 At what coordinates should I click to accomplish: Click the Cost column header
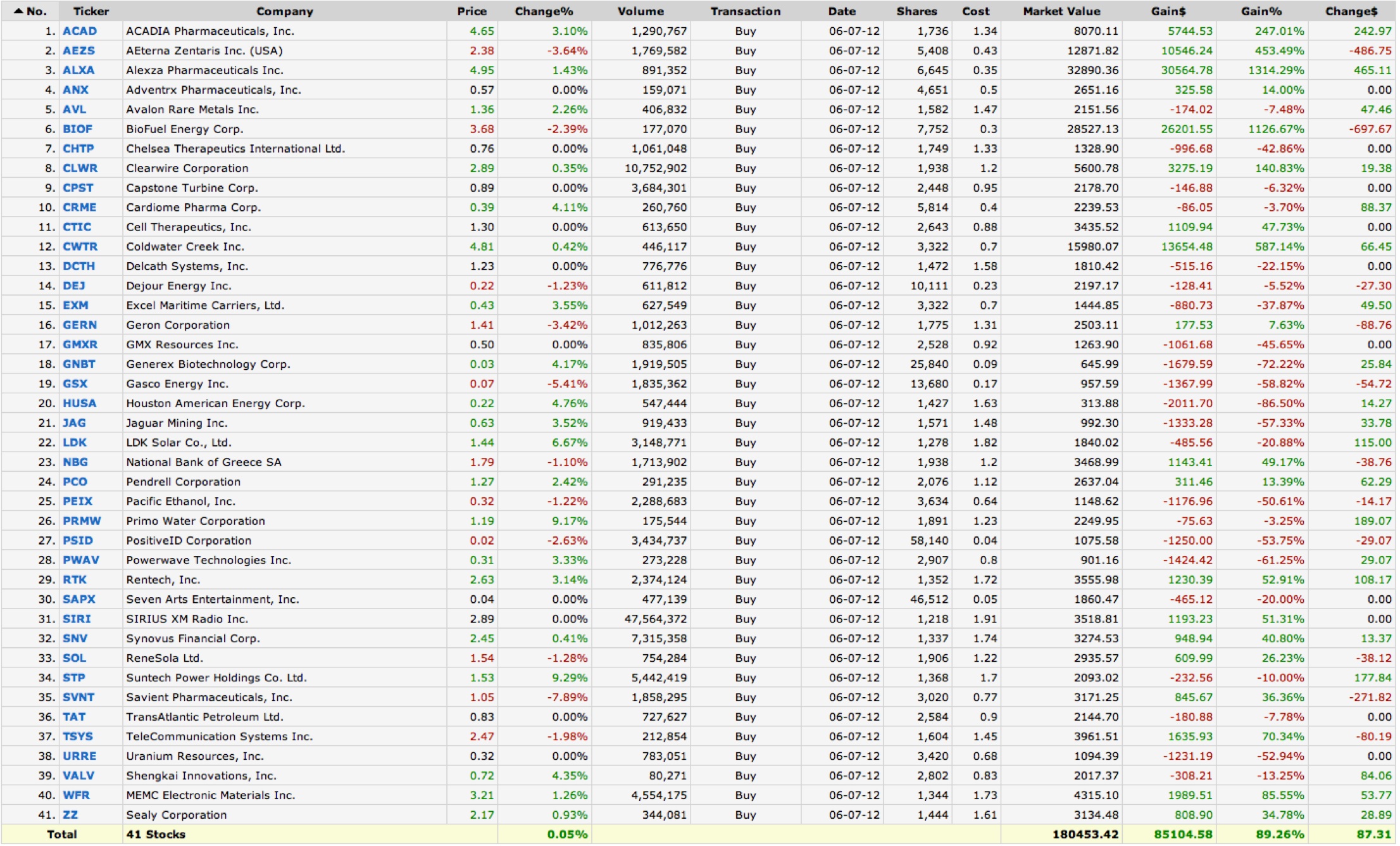tap(976, 11)
